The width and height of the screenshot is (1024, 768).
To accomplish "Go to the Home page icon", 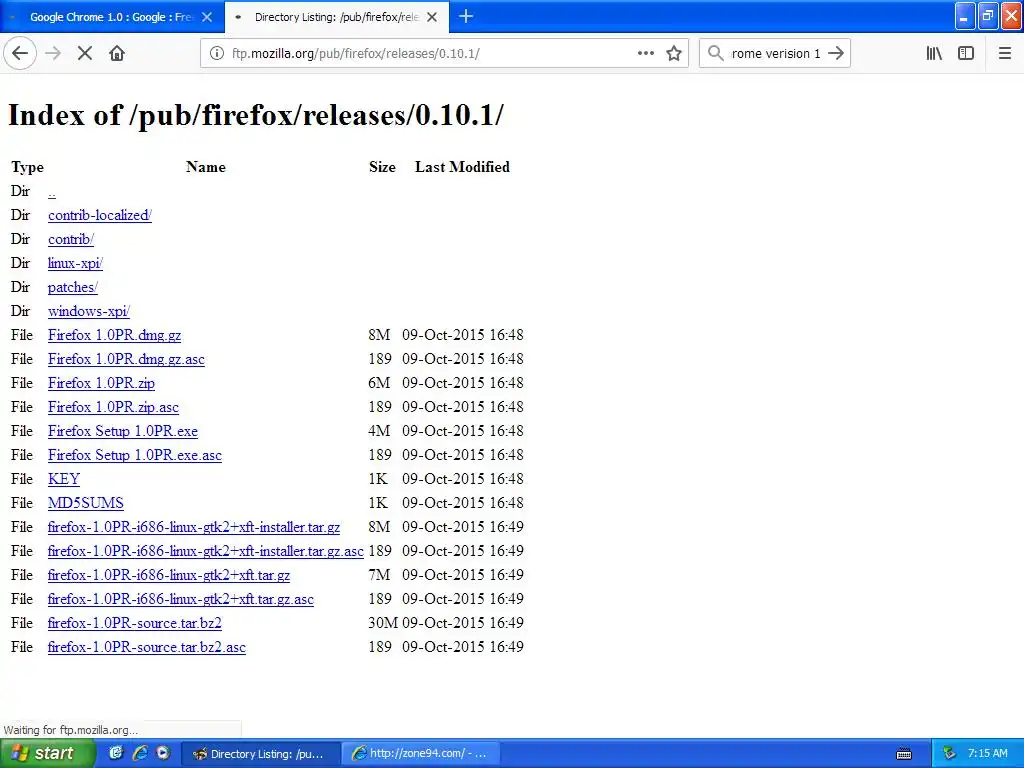I will coord(117,54).
